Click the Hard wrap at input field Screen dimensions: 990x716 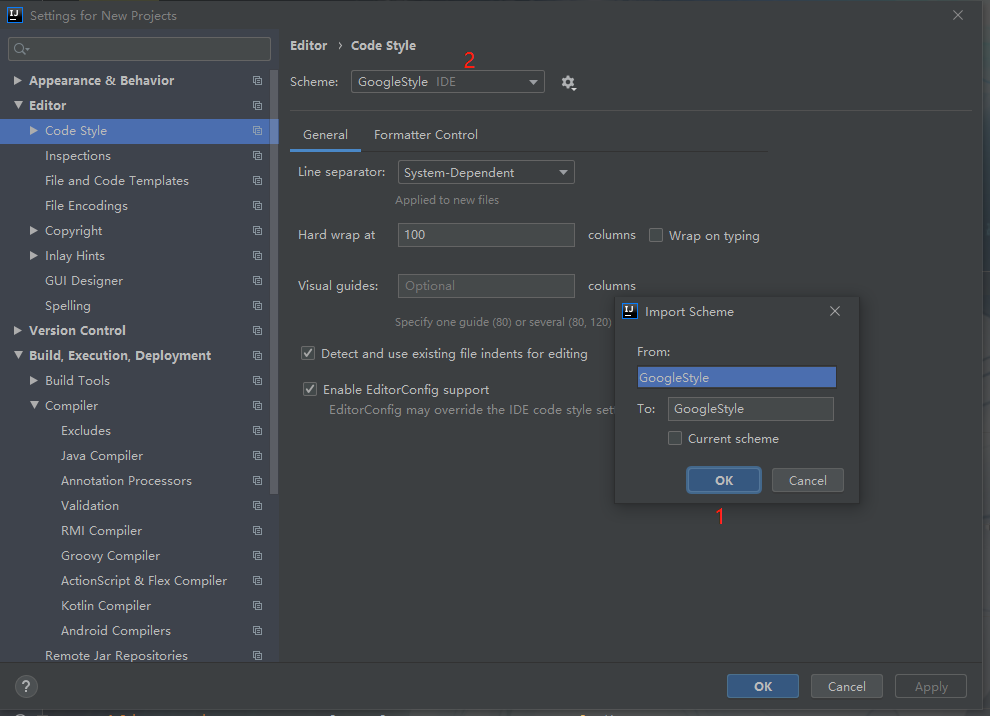486,235
